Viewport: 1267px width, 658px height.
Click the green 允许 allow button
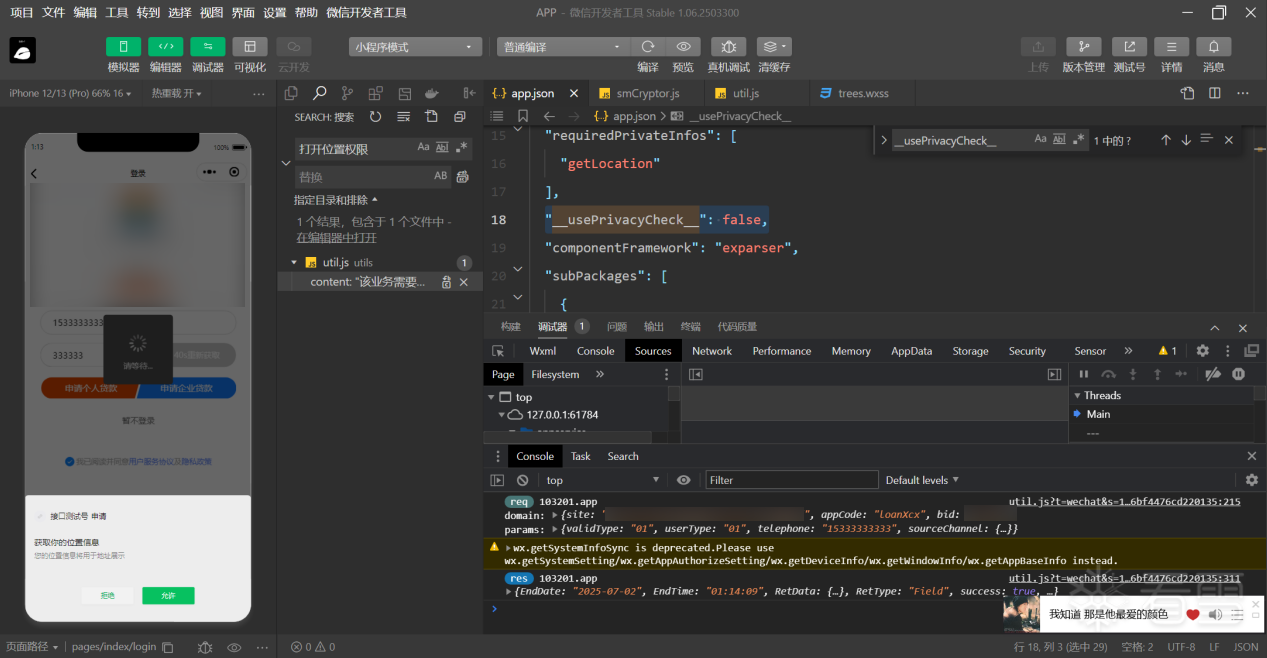[x=168, y=596]
